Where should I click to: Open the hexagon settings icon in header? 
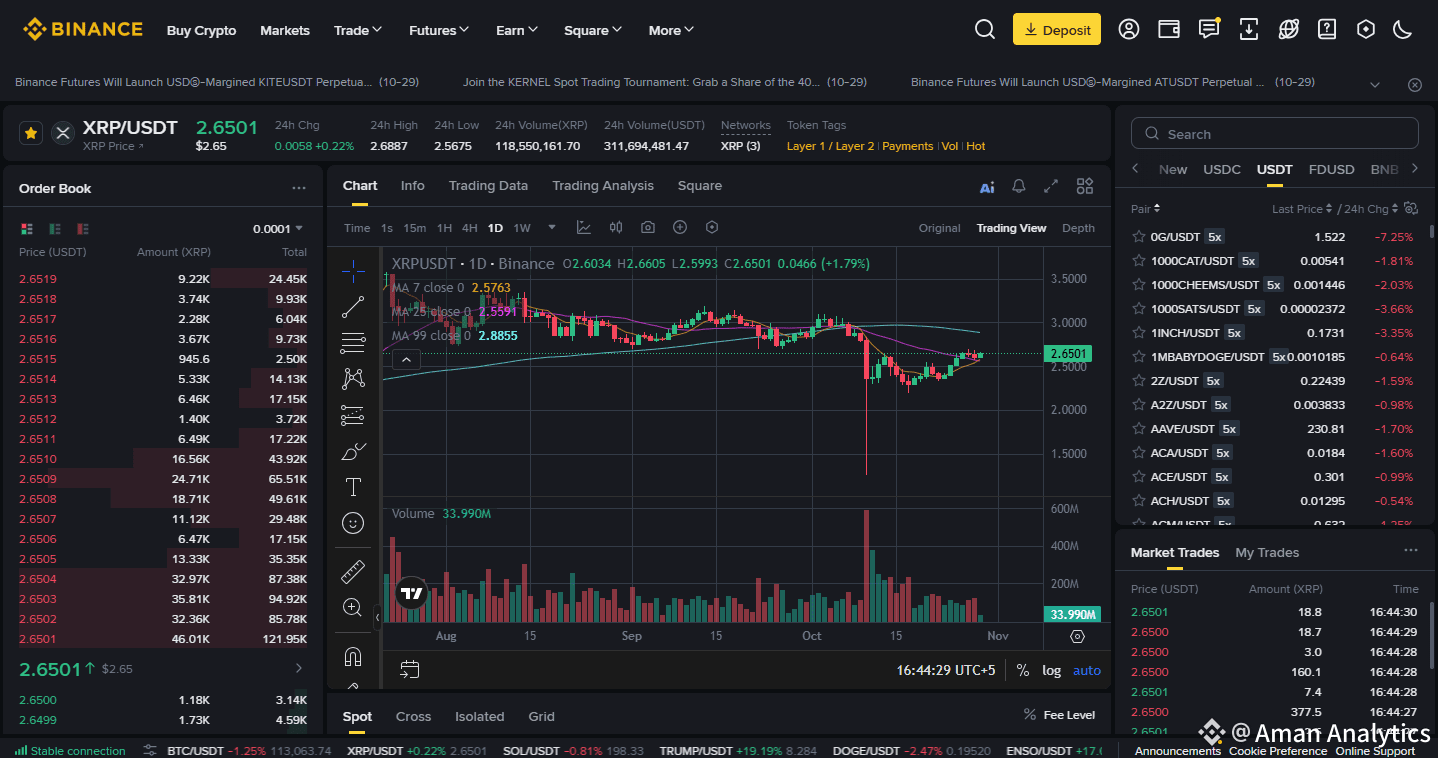tap(1366, 29)
